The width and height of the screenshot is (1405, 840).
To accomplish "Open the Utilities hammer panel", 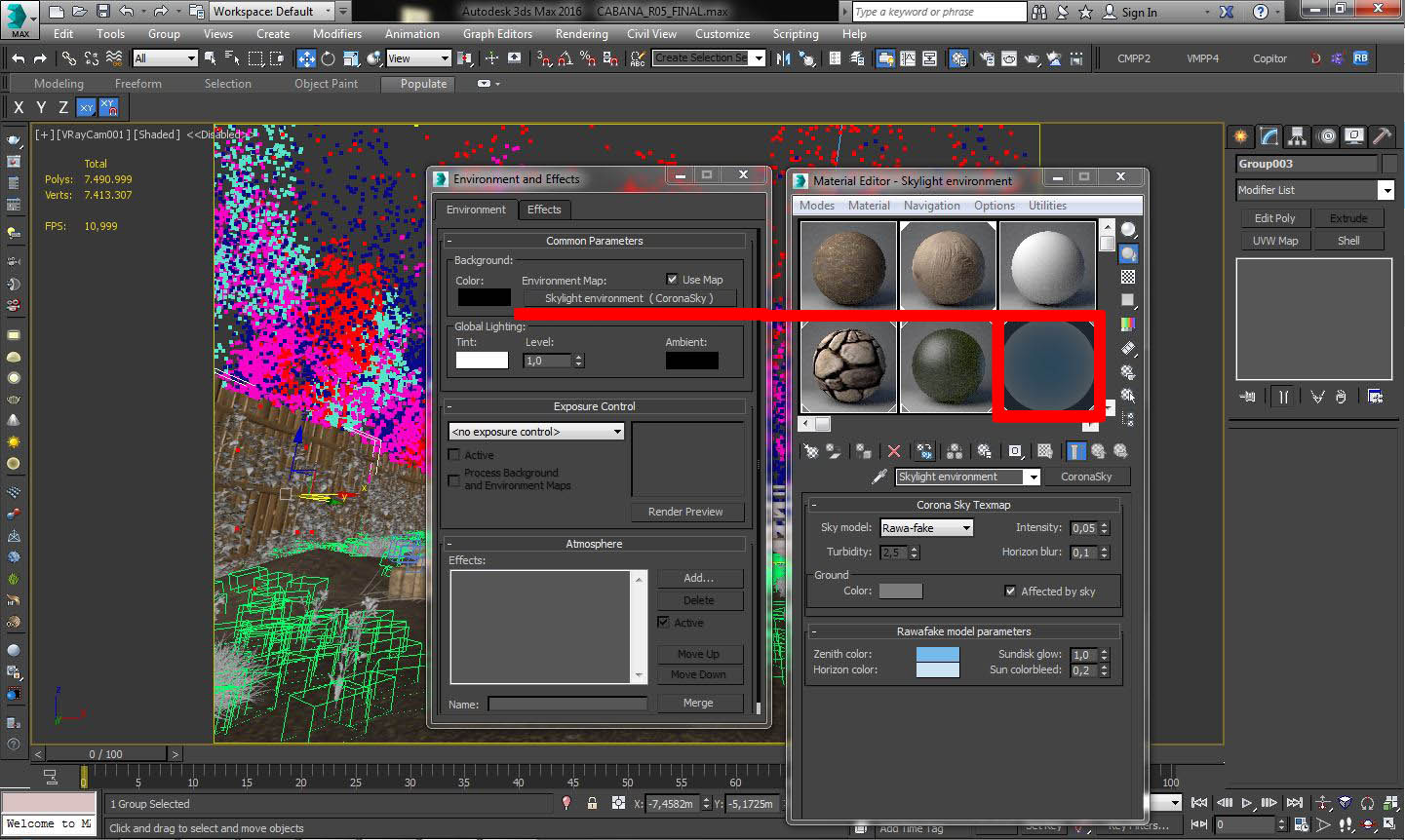I will pyautogui.click(x=1382, y=136).
